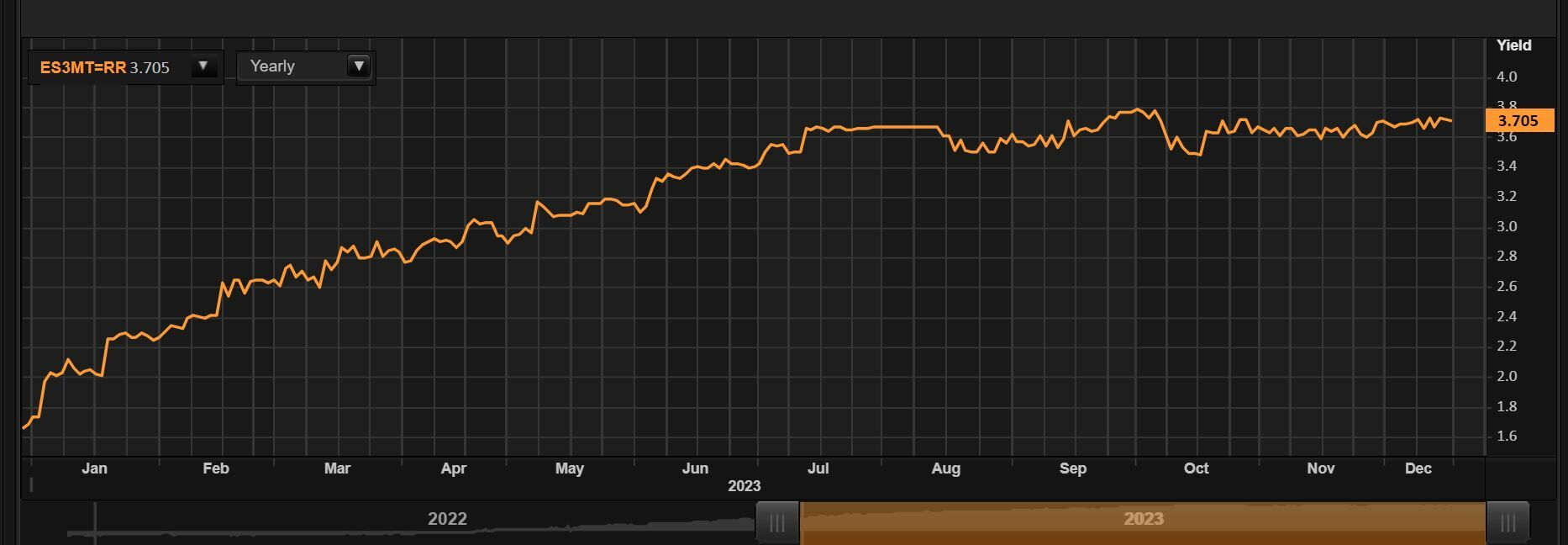Click the 2023 year label under axis
The height and width of the screenshot is (545, 1568).
tap(745, 486)
